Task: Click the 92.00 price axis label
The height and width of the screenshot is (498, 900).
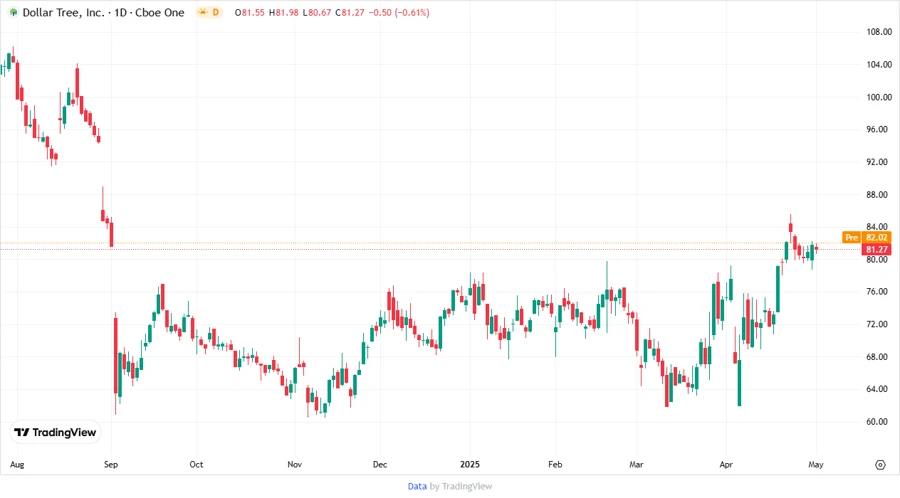Action: pyautogui.click(x=879, y=162)
